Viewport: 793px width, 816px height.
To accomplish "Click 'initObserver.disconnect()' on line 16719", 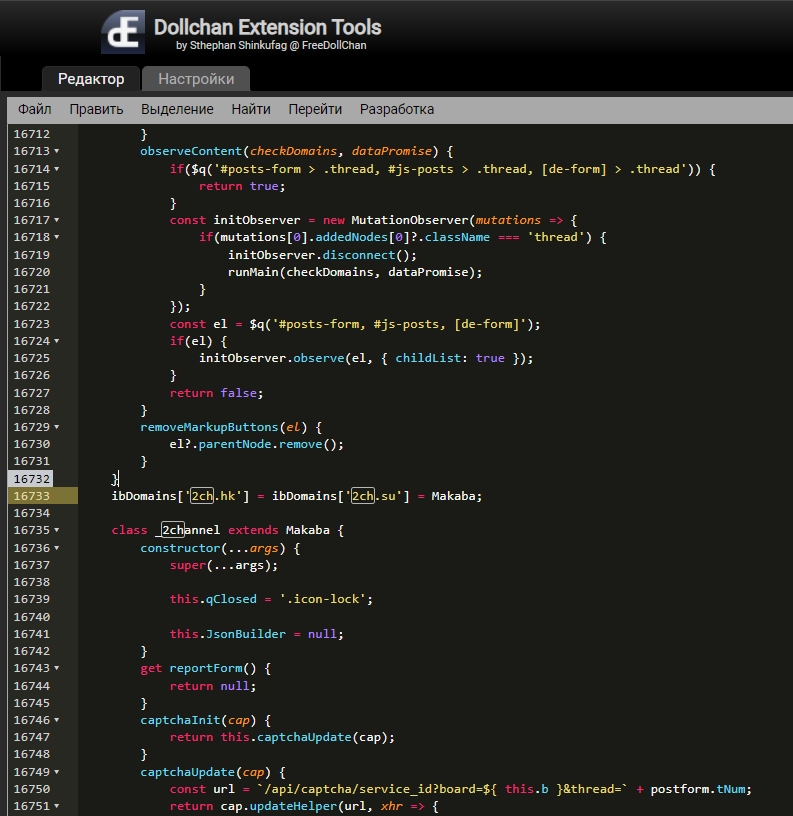I will [319, 255].
